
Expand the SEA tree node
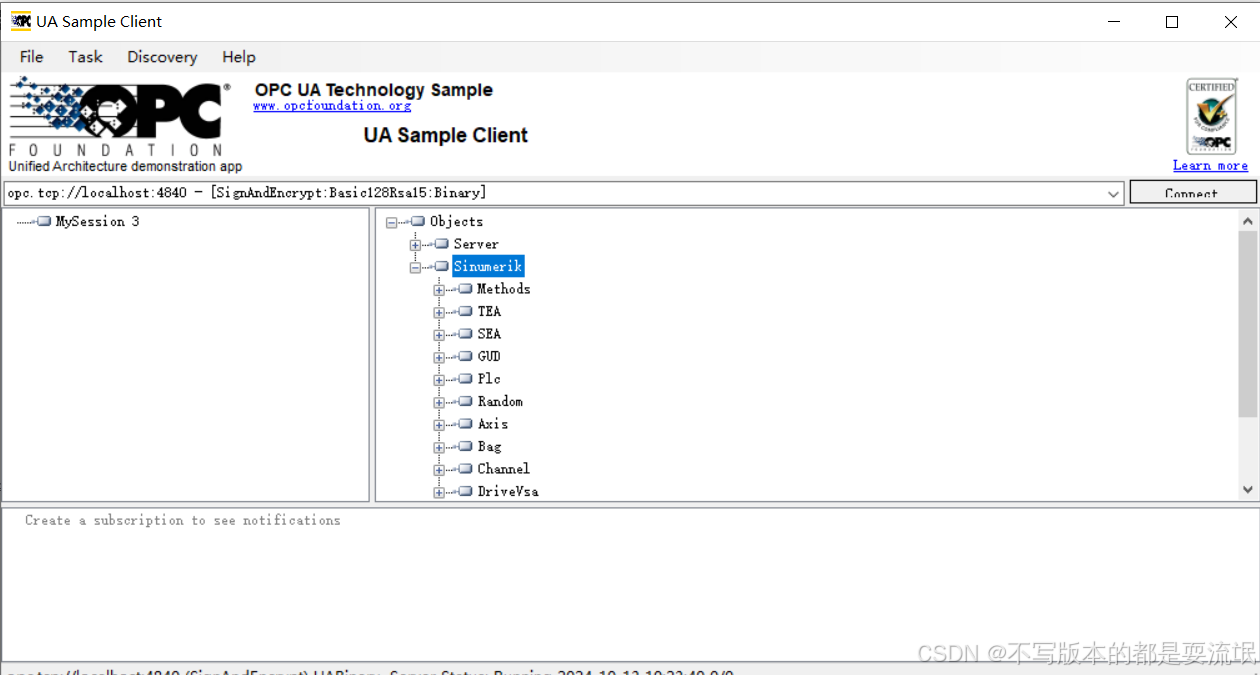pyautogui.click(x=439, y=335)
